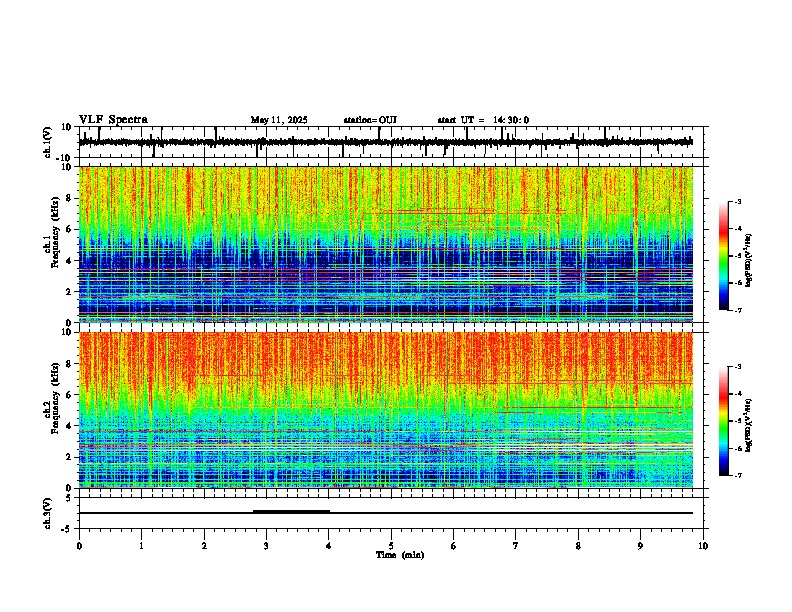Image resolution: width=792 pixels, height=612 pixels.
Task: Click time-axis tick label "6"
Action: (x=454, y=546)
